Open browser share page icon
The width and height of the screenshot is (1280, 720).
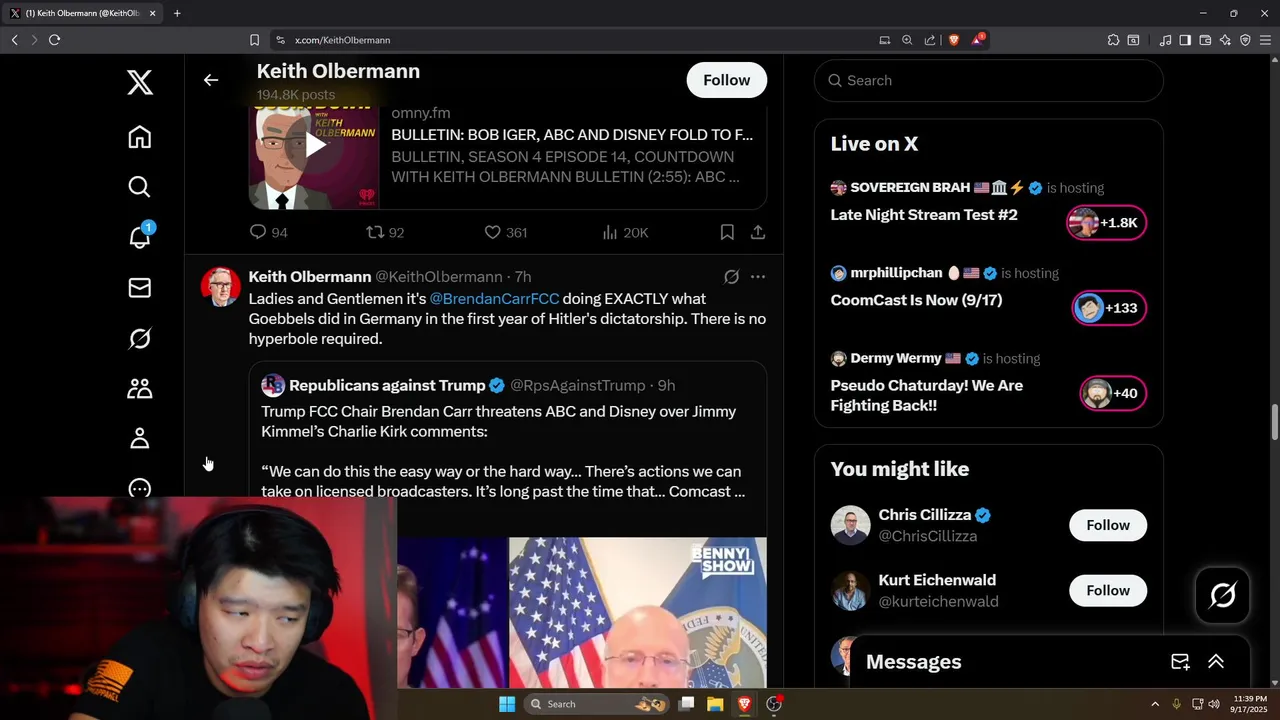(930, 40)
